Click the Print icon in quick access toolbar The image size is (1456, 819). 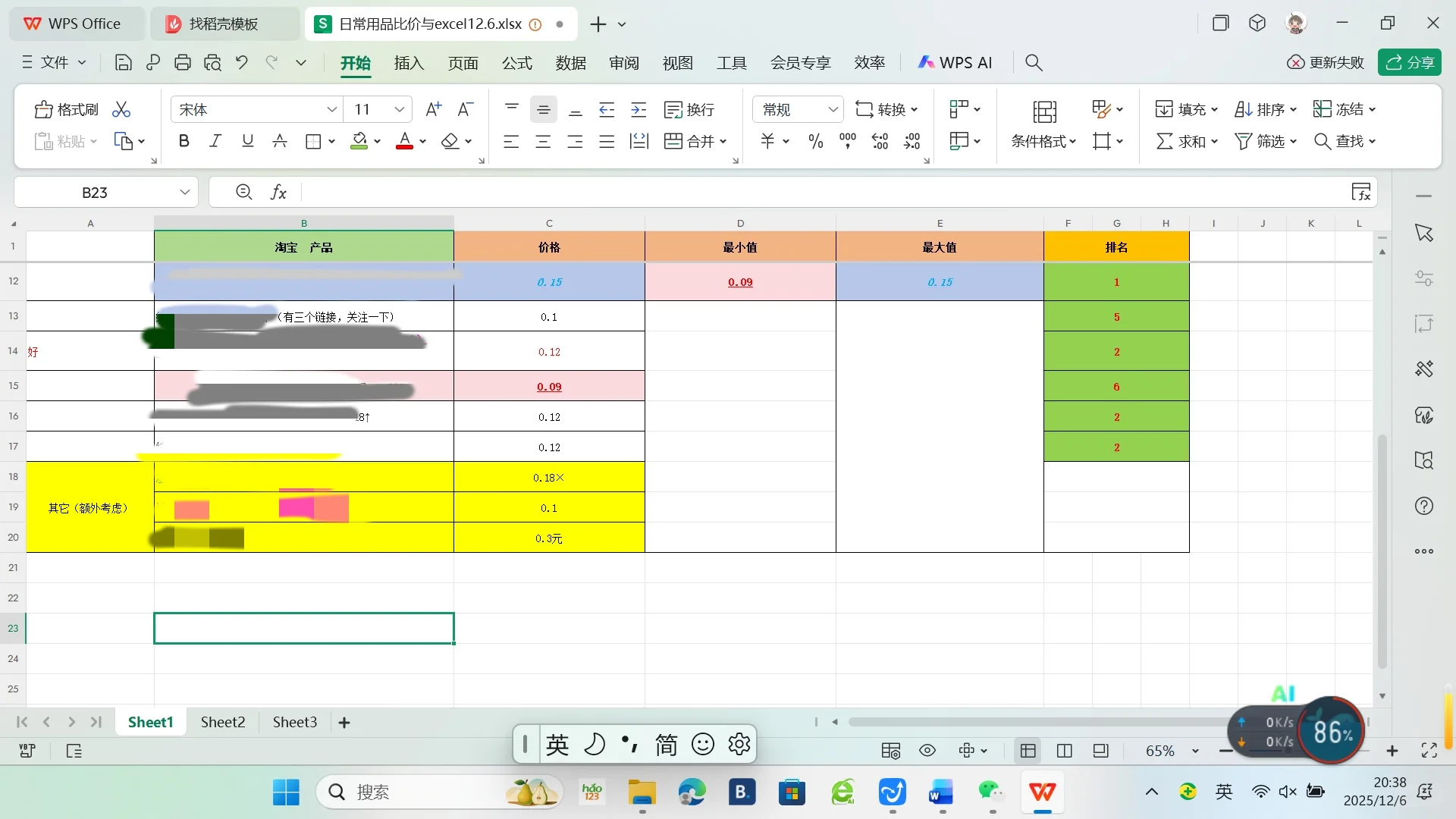click(x=183, y=62)
